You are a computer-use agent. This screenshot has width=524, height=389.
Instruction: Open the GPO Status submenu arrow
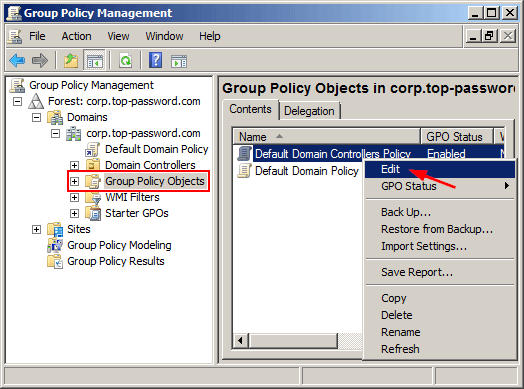tap(507, 185)
